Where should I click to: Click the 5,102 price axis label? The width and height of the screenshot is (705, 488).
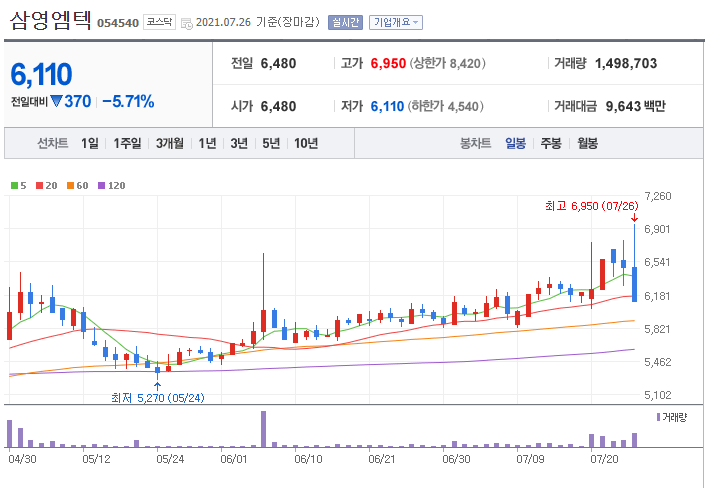pos(657,395)
